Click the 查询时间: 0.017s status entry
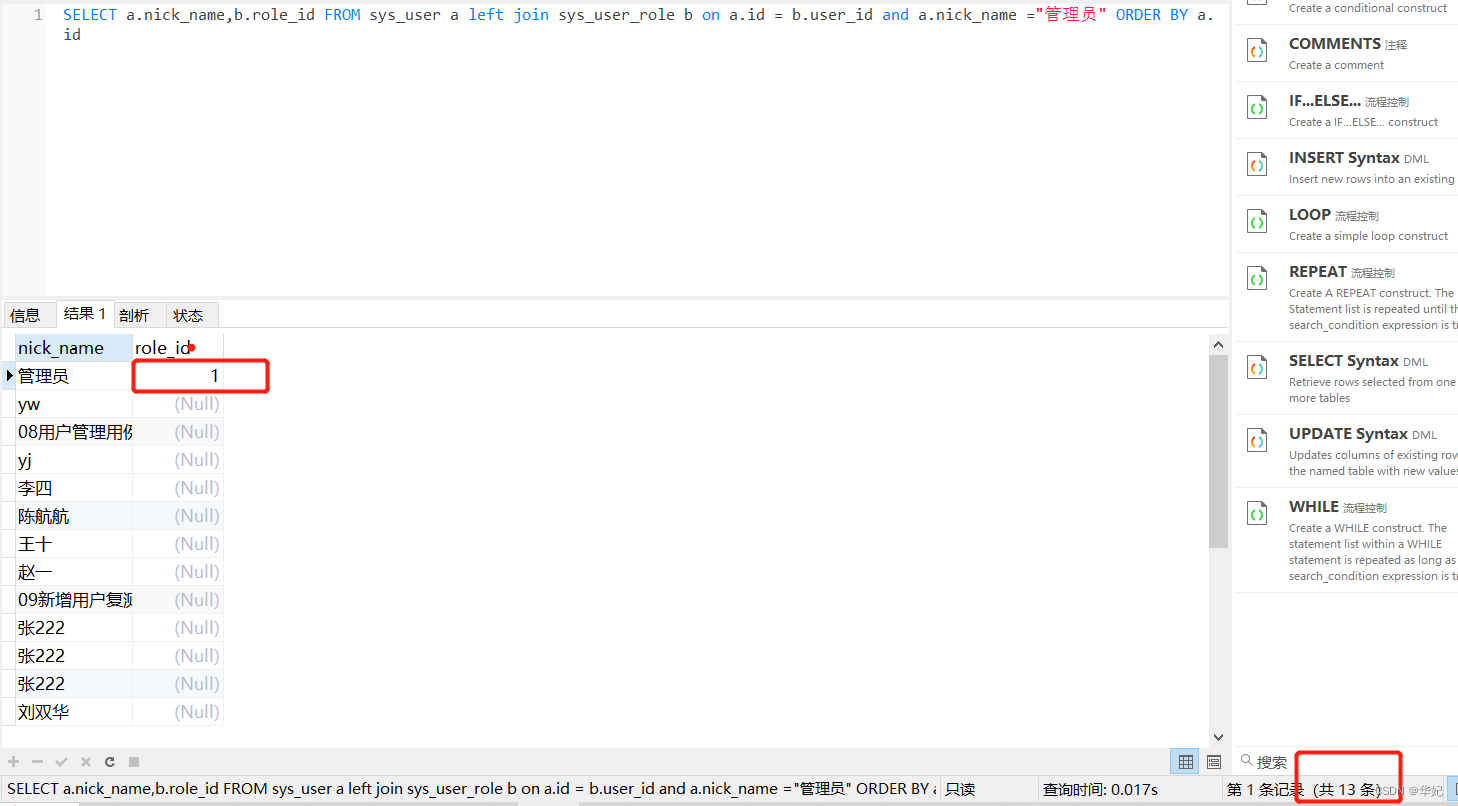 (x=1100, y=789)
